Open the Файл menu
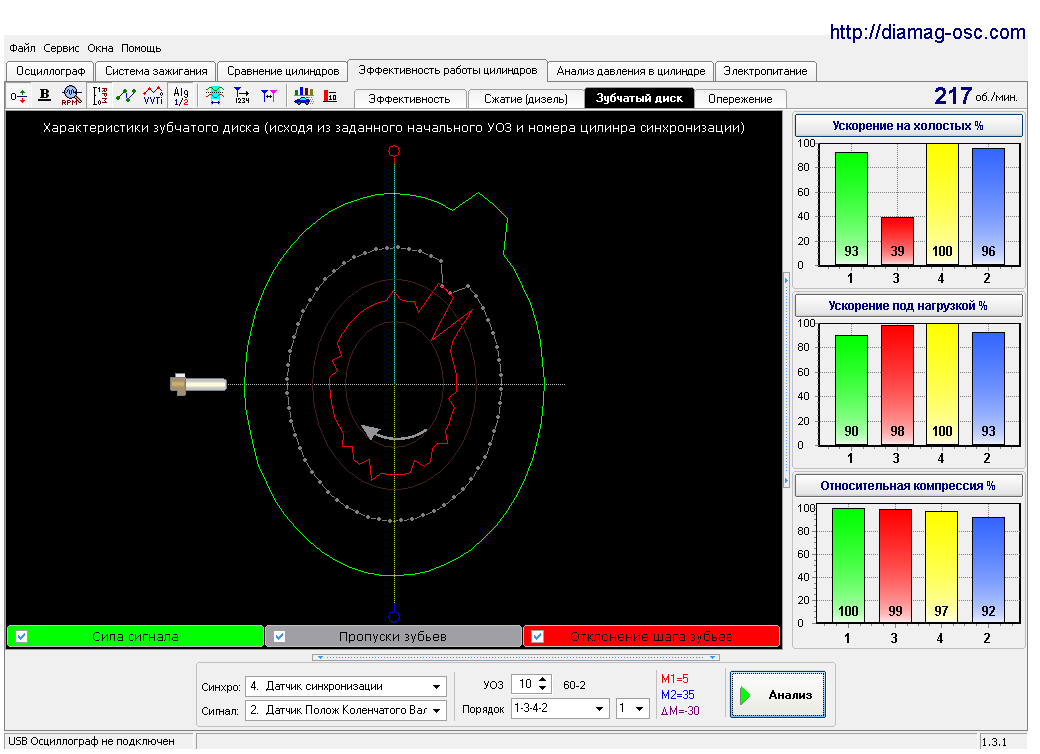 pyautogui.click(x=23, y=48)
